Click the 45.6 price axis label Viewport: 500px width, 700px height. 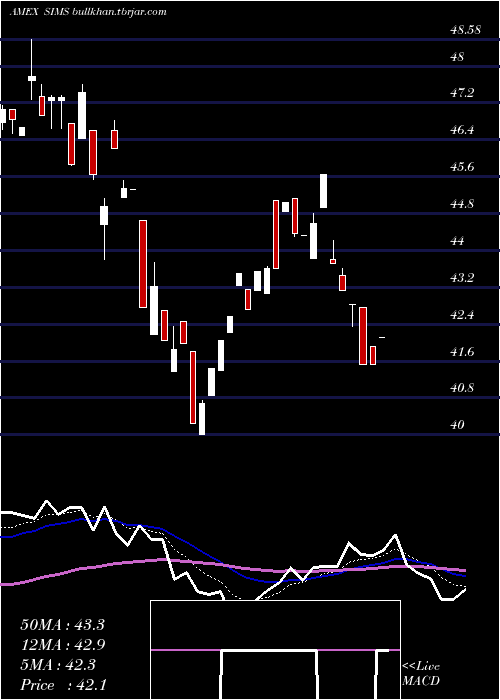pyautogui.click(x=462, y=167)
